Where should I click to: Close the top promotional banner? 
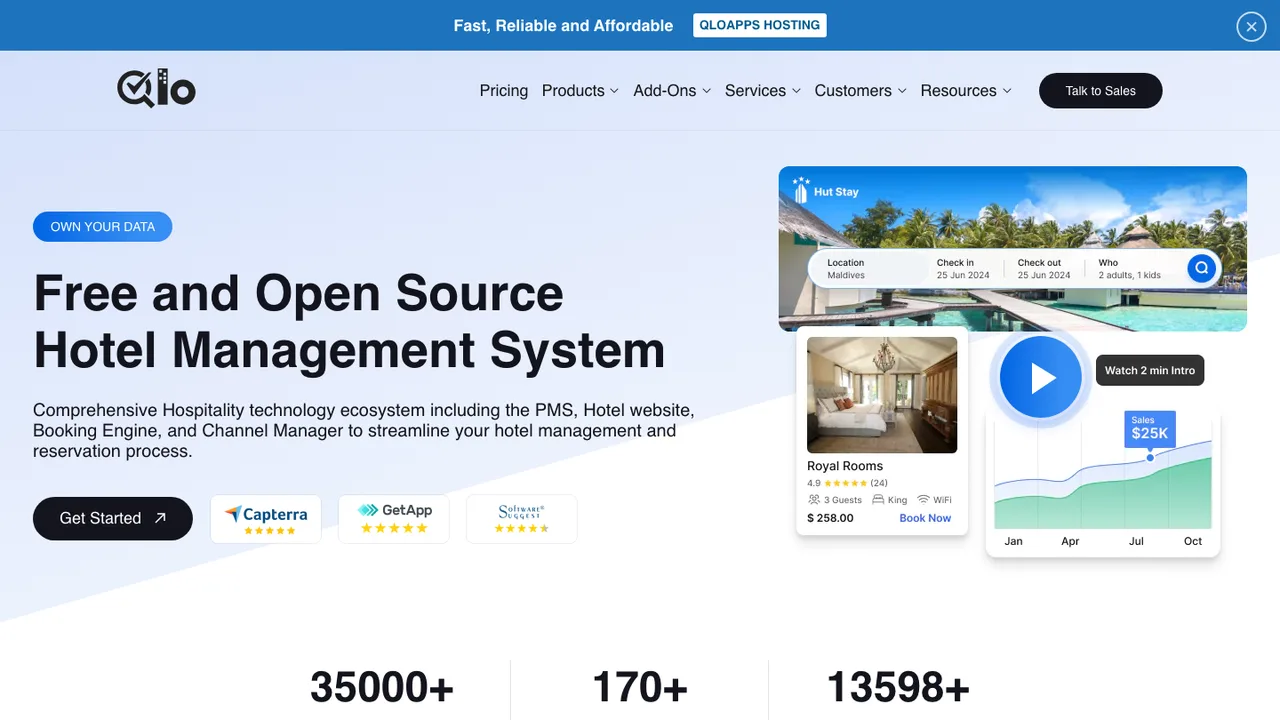1251,27
